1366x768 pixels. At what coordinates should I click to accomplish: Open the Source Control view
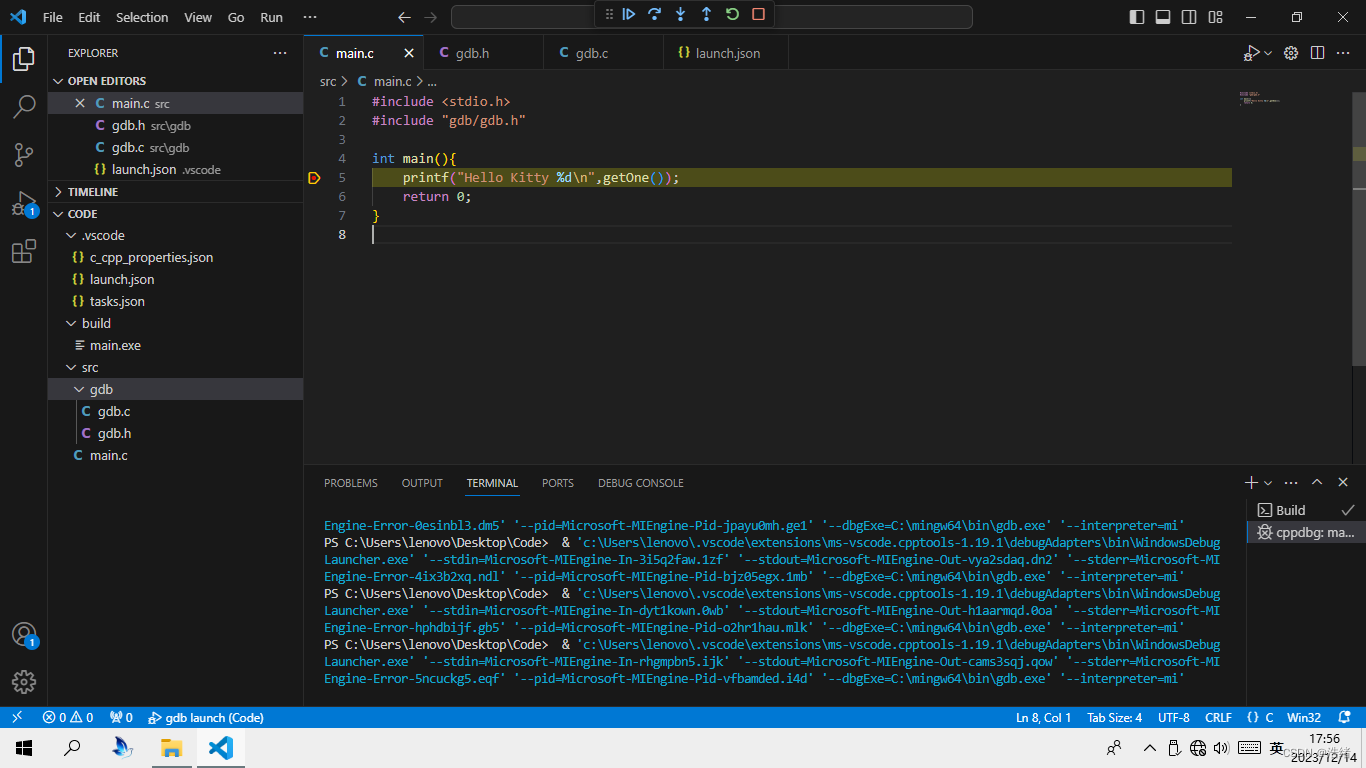click(24, 155)
